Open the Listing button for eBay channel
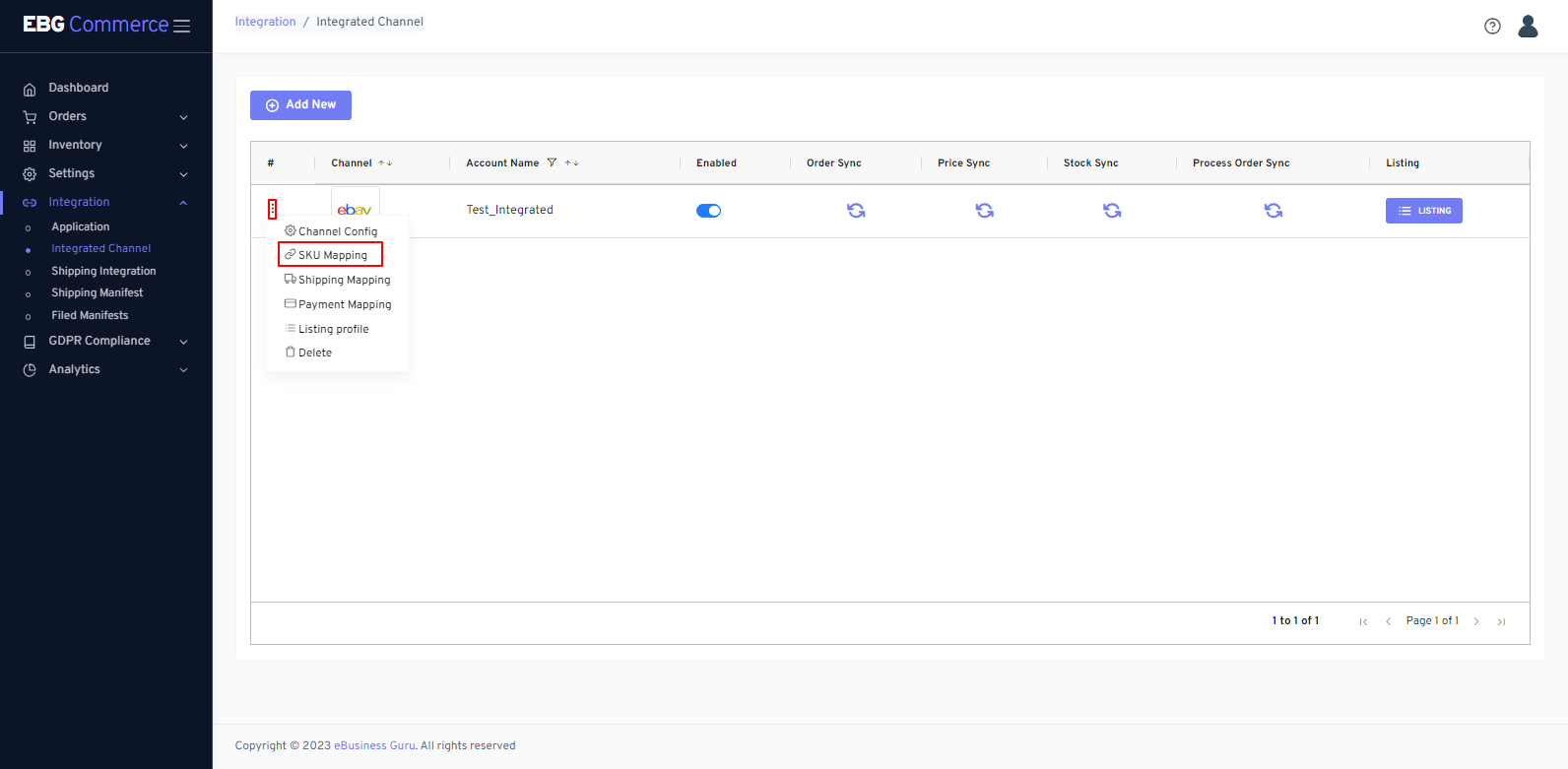Screen dimensions: 1568x769 click(x=1423, y=211)
